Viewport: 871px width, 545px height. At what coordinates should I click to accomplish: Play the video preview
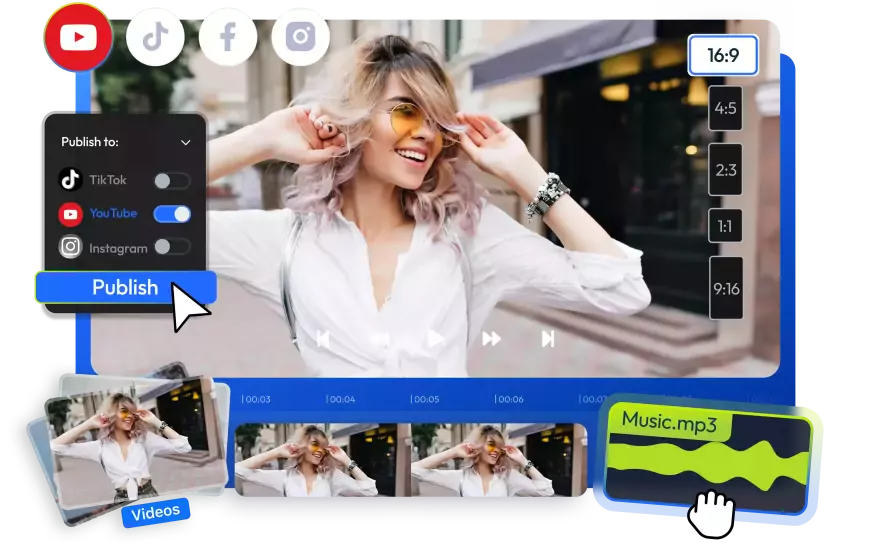(436, 338)
